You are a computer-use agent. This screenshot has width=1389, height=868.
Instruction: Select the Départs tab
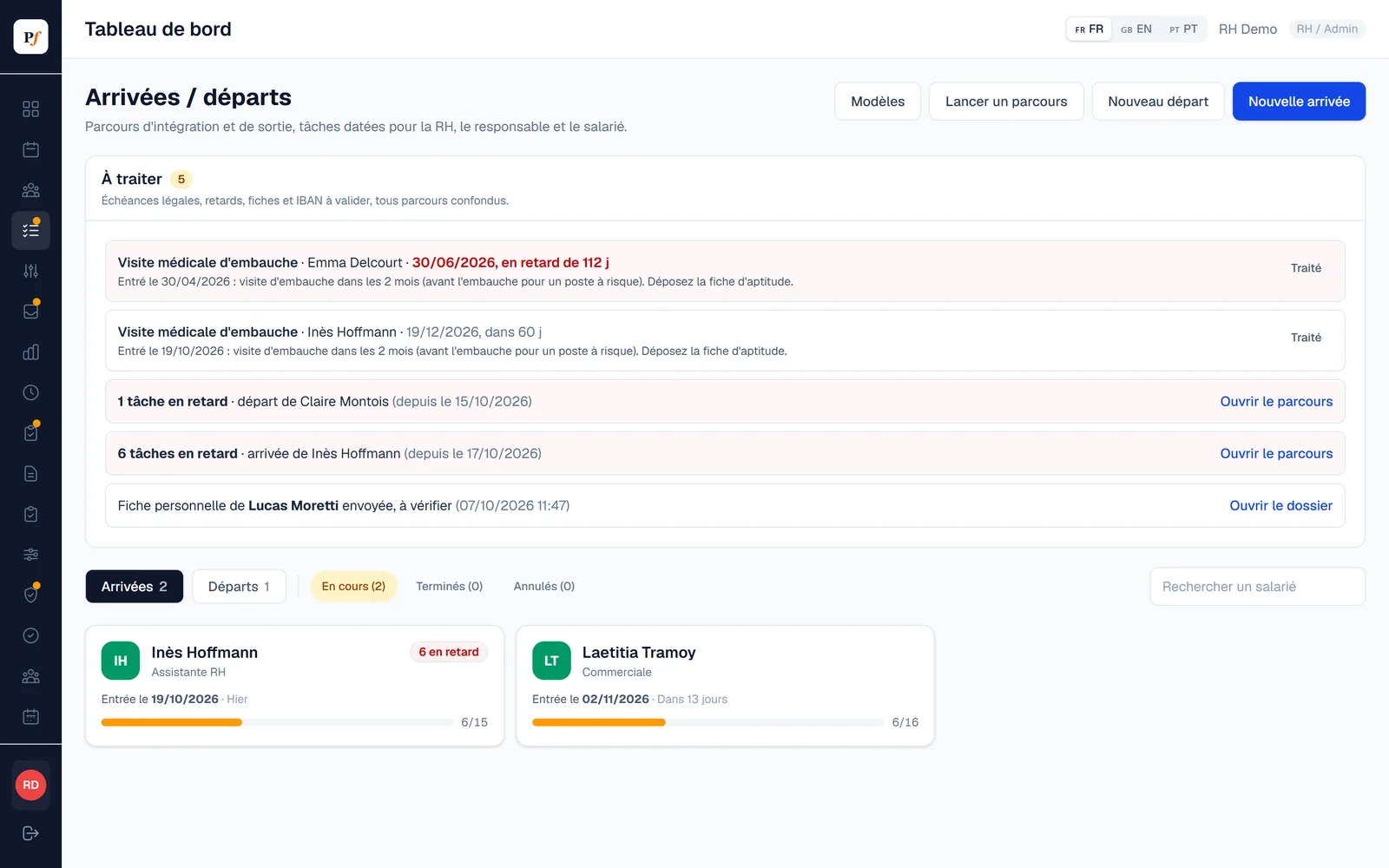point(239,587)
